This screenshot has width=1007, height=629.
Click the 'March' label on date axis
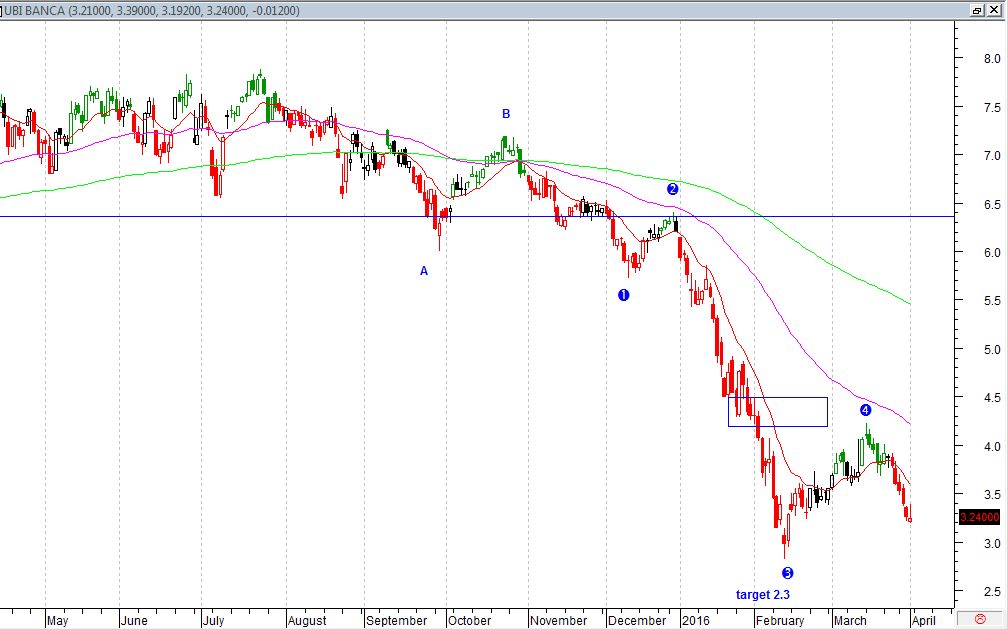click(850, 621)
